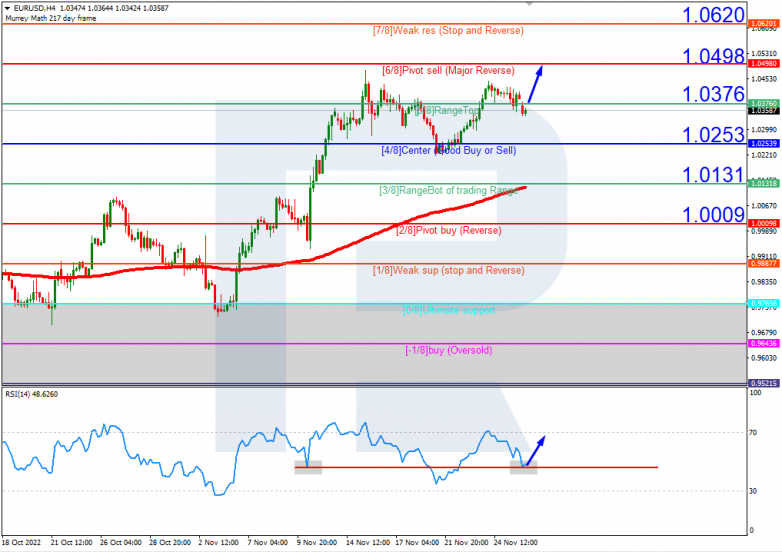
Task: Select the [2/8]Pivot buy (Reverse) label
Action: pyautogui.click(x=448, y=230)
